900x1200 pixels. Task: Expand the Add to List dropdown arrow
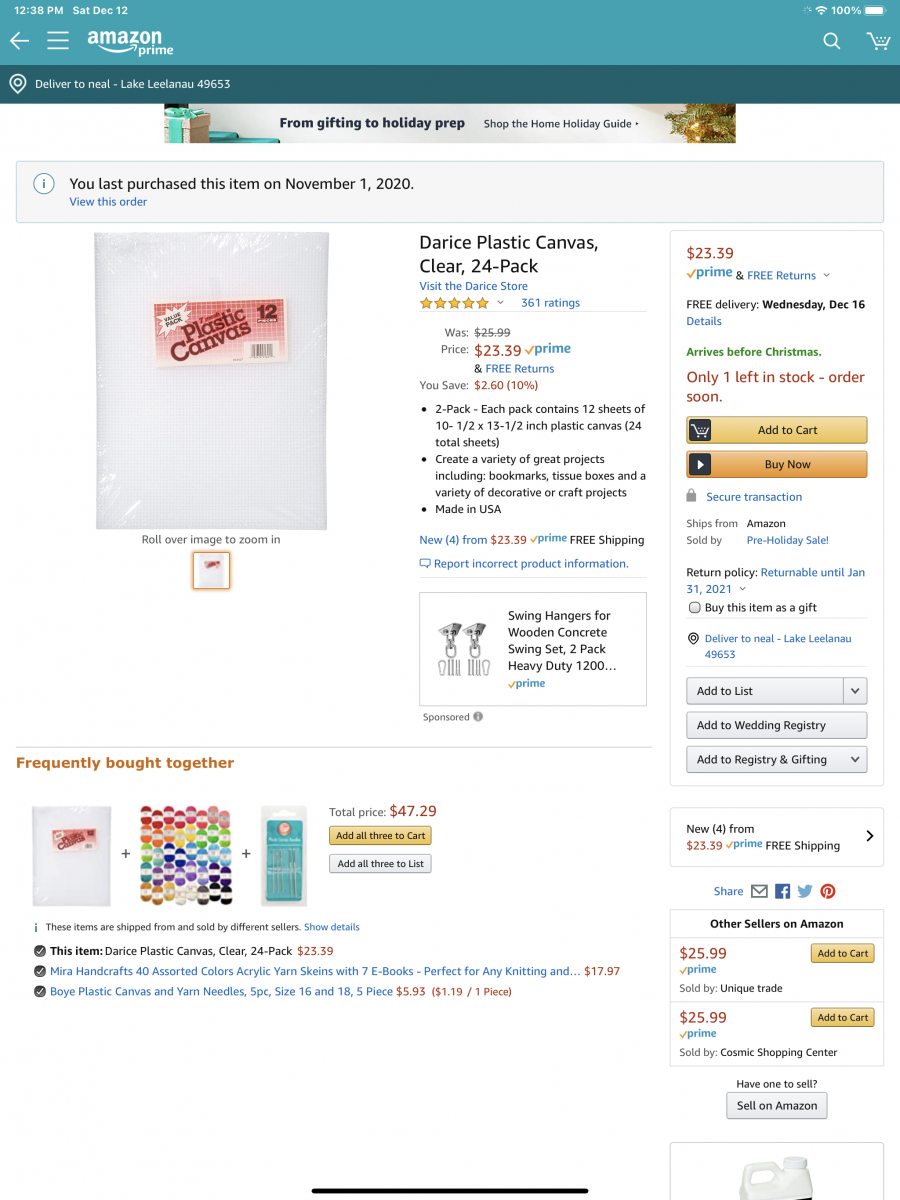[855, 691]
